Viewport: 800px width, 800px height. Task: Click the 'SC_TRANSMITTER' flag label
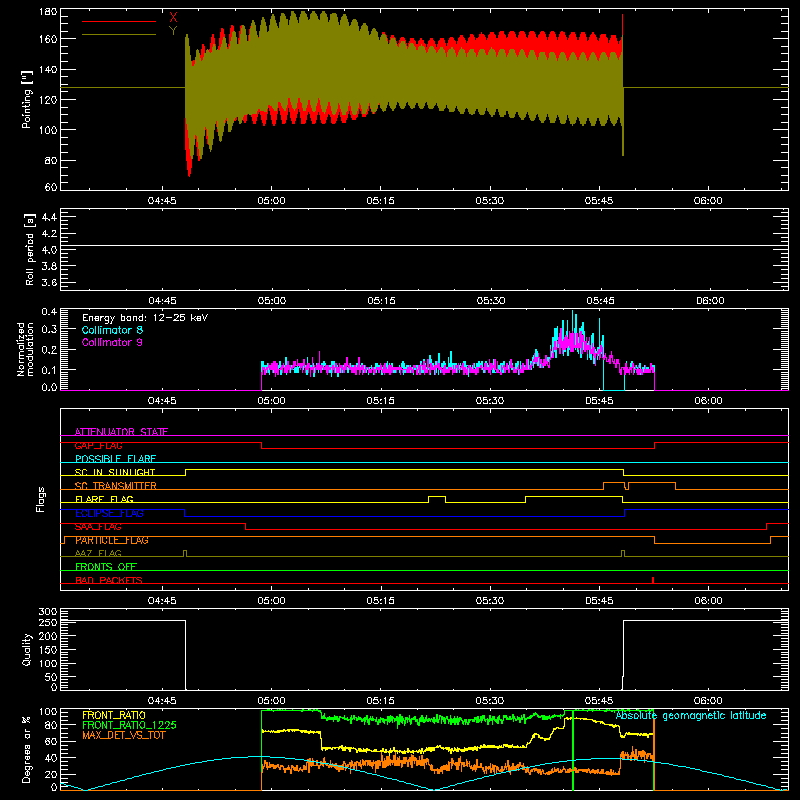(116, 486)
